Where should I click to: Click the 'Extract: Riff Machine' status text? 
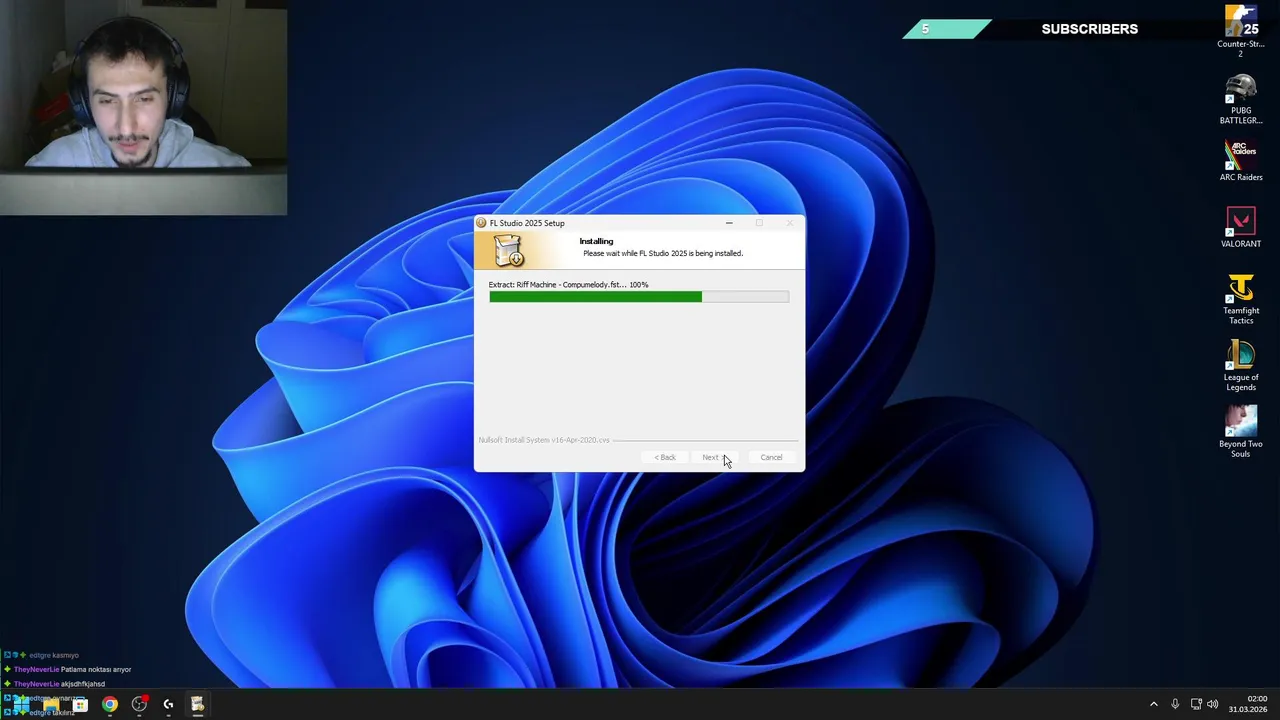568,285
